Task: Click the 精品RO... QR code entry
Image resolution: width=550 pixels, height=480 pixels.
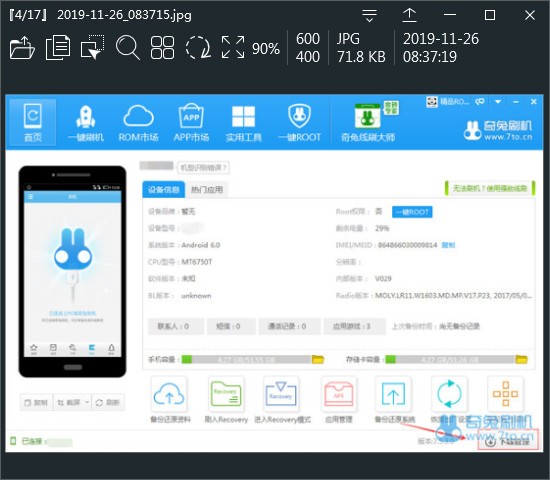Action: 447,102
